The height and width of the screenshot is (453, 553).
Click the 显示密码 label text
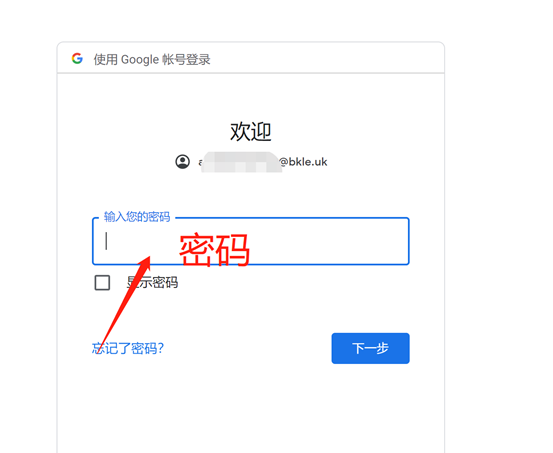click(152, 282)
